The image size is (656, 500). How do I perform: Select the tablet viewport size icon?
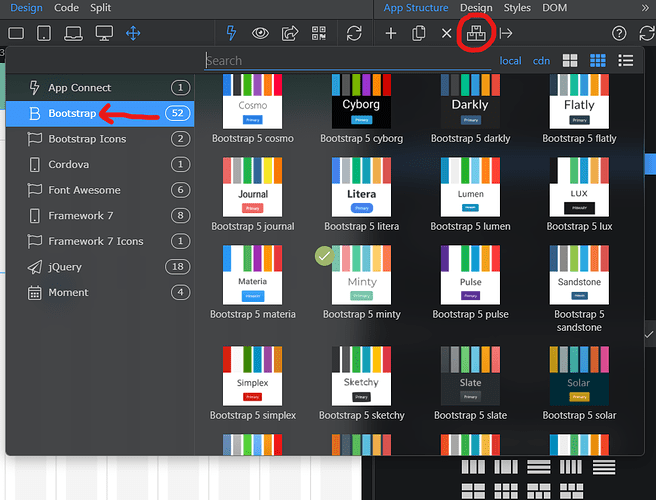(x=44, y=33)
